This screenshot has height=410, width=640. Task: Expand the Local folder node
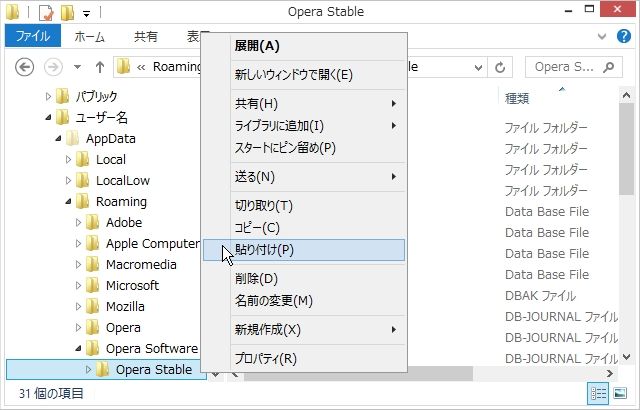68,160
